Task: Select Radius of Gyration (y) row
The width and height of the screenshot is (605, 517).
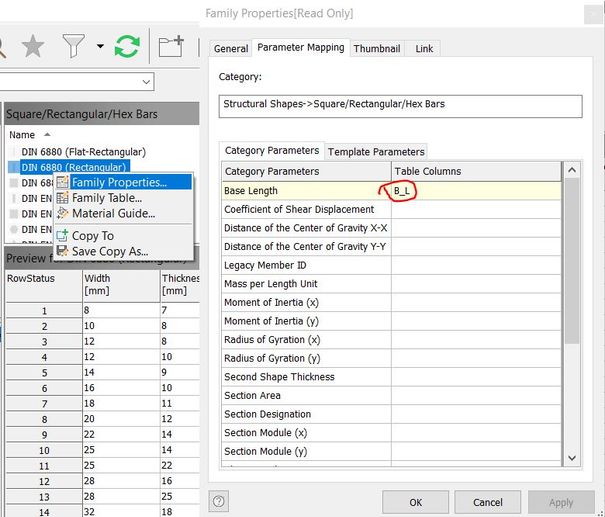Action: (x=391, y=358)
